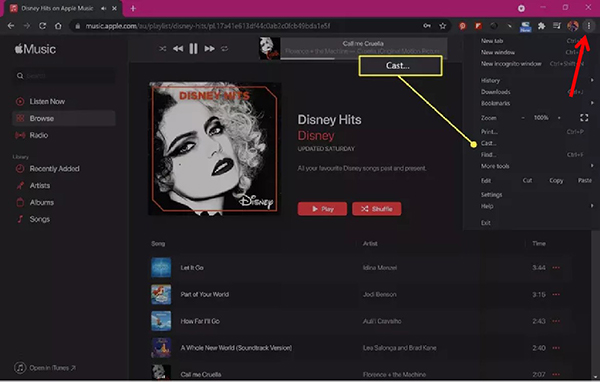This screenshot has height=382, width=600.
Task: Open a new browser tab
Action: click(133, 8)
